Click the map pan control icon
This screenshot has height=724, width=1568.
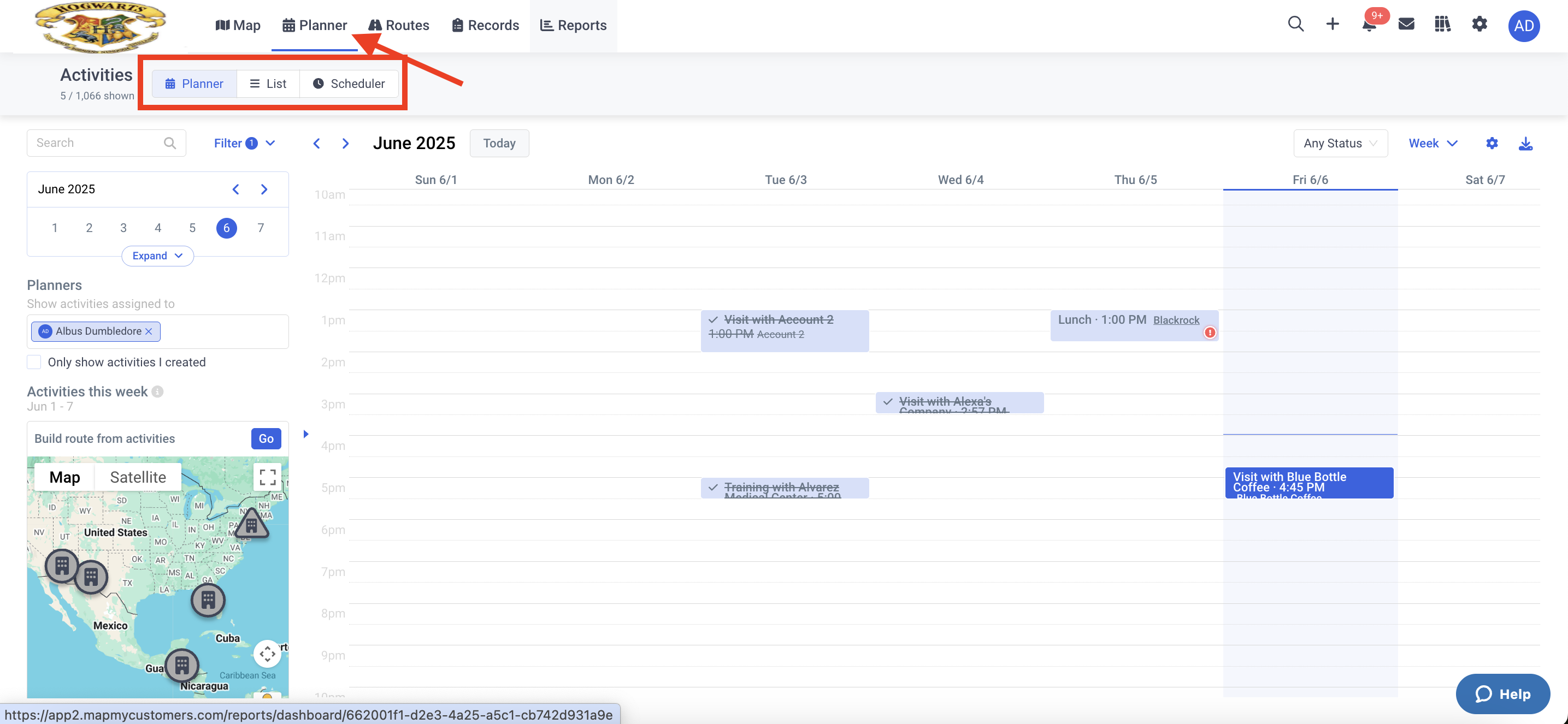tap(267, 654)
